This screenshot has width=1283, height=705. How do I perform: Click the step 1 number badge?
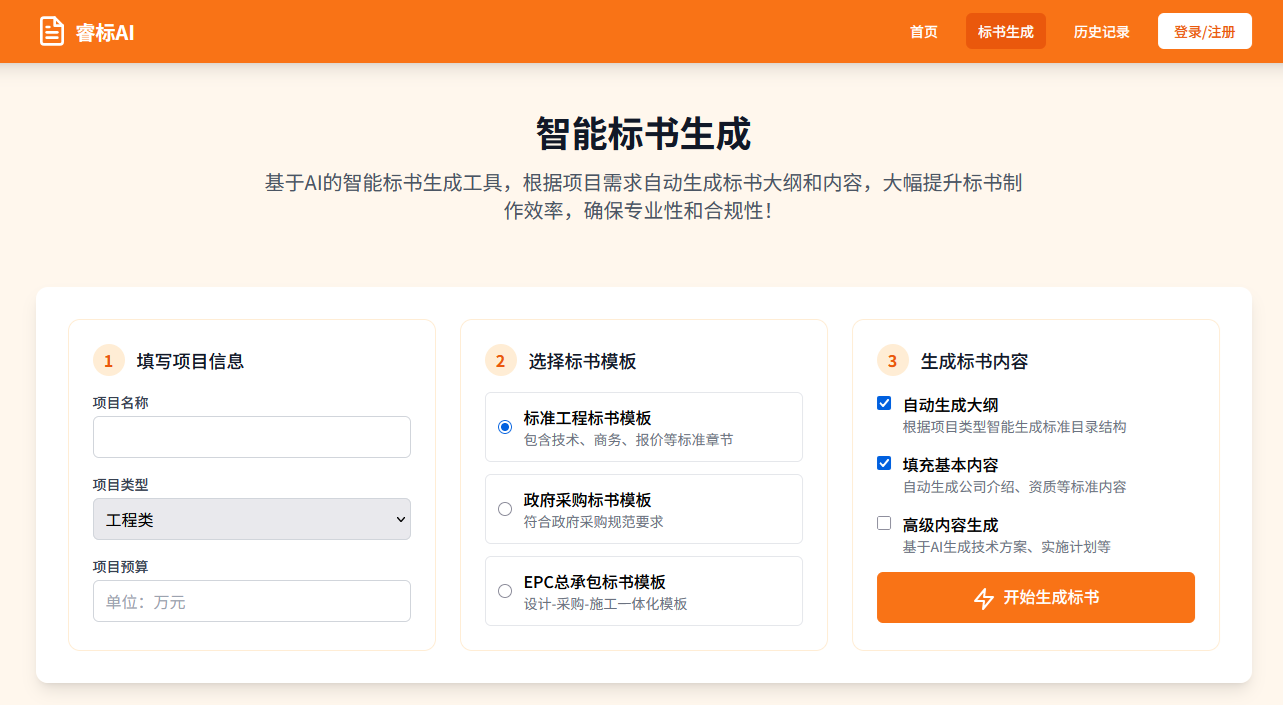[x=108, y=361]
